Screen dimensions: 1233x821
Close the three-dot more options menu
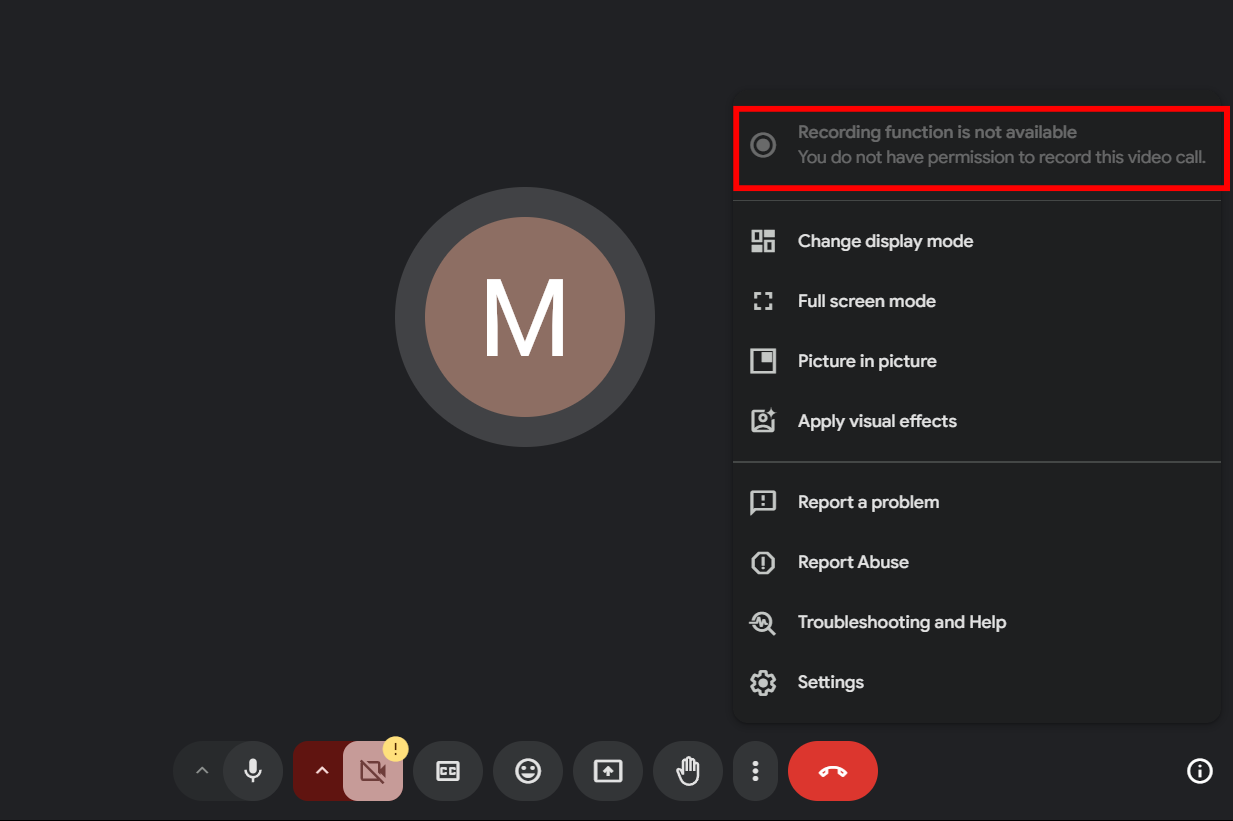point(756,771)
